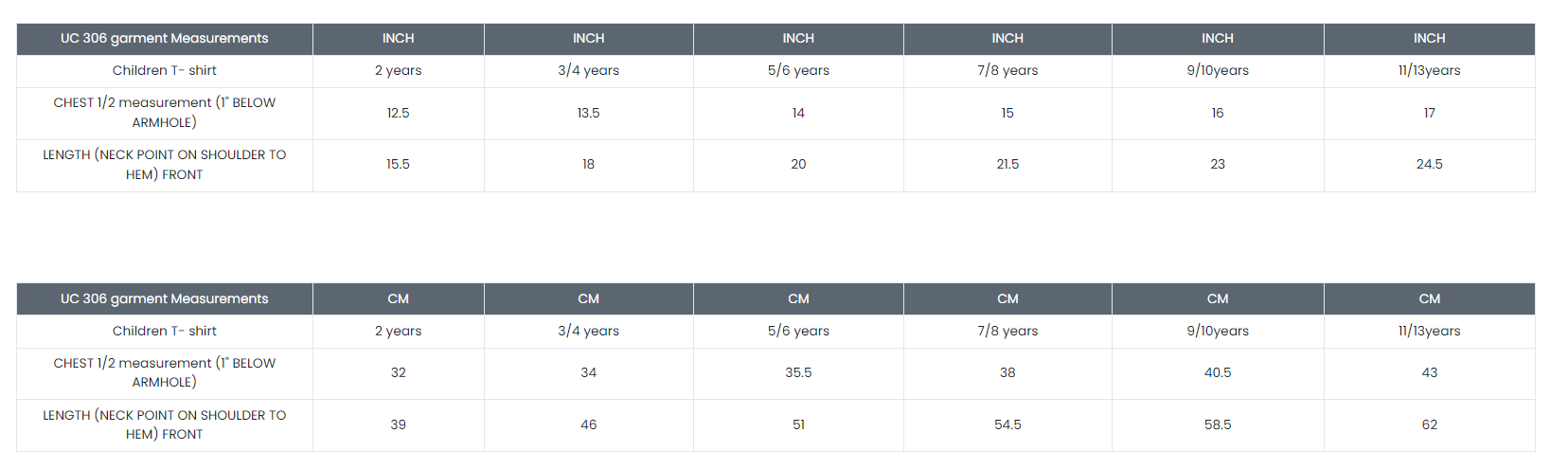Click the 32 chest value cell
This screenshot has height=469, width=1568.
pos(398,373)
